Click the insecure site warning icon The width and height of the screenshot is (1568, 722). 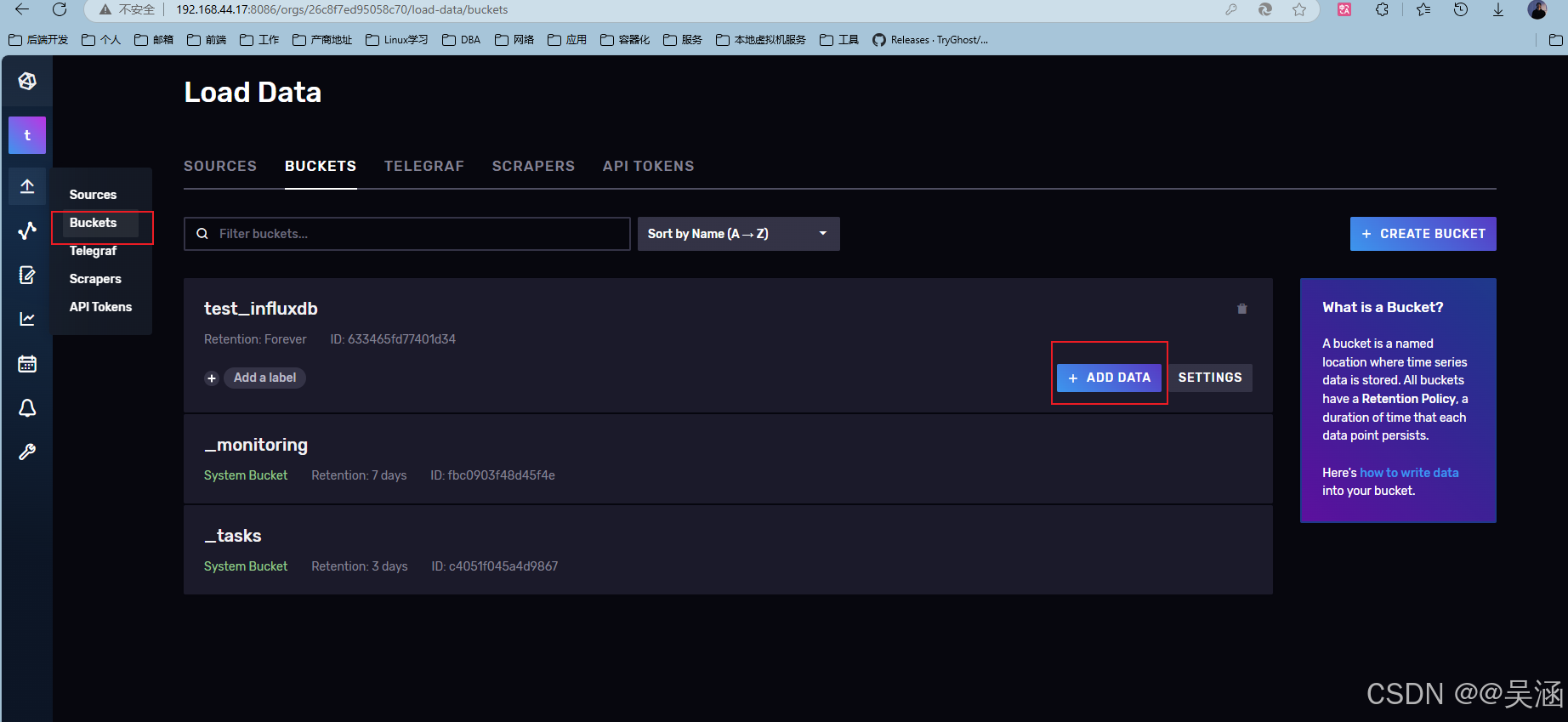click(x=105, y=9)
